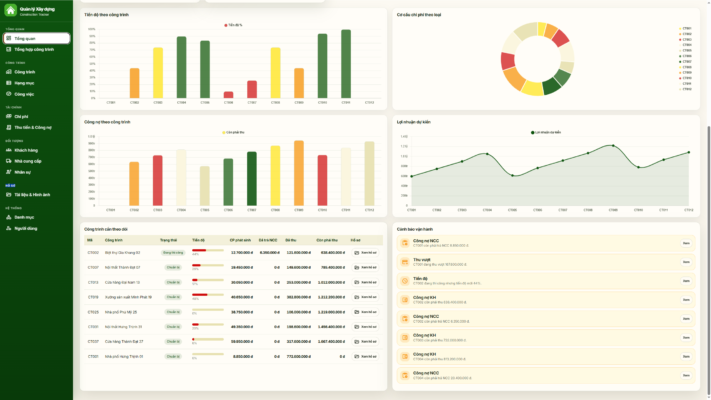Click Chuẩn bị badge for Cửa hàng Thành Đạt 37
This screenshot has height=400, width=711.
[x=173, y=341]
